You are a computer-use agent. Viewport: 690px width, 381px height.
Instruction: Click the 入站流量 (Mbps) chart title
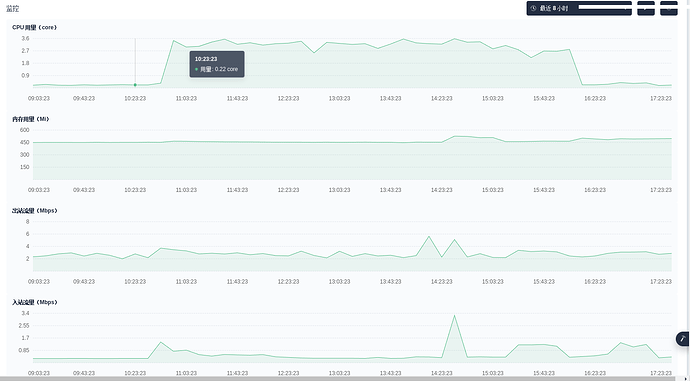tap(34, 302)
